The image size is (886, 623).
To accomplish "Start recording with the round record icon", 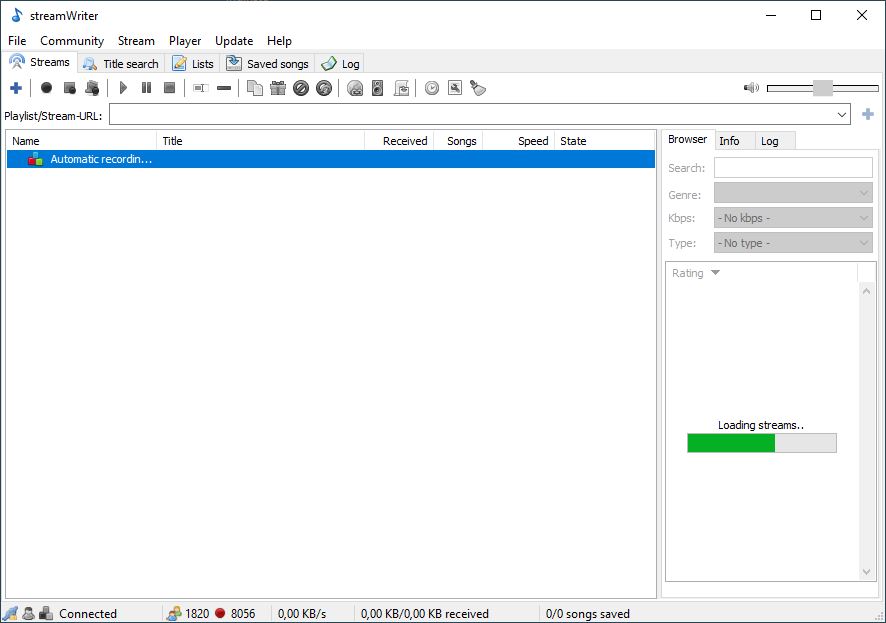I will point(46,88).
